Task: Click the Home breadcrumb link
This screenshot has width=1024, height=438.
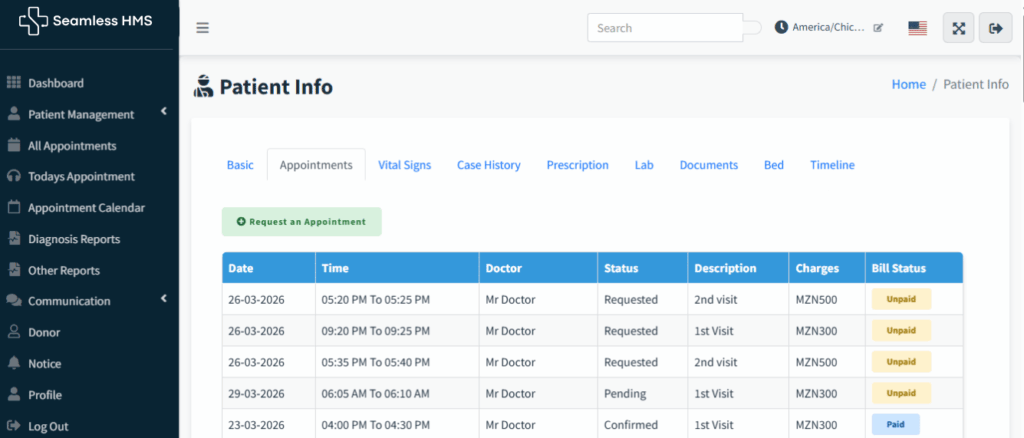Action: tap(908, 85)
